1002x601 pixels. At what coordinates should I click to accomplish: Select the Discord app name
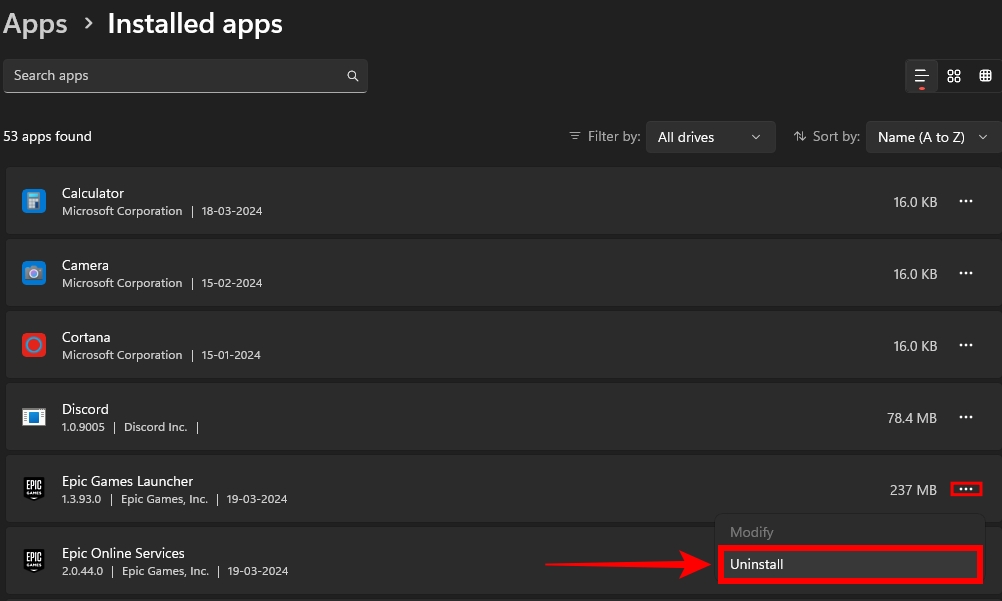pos(85,409)
